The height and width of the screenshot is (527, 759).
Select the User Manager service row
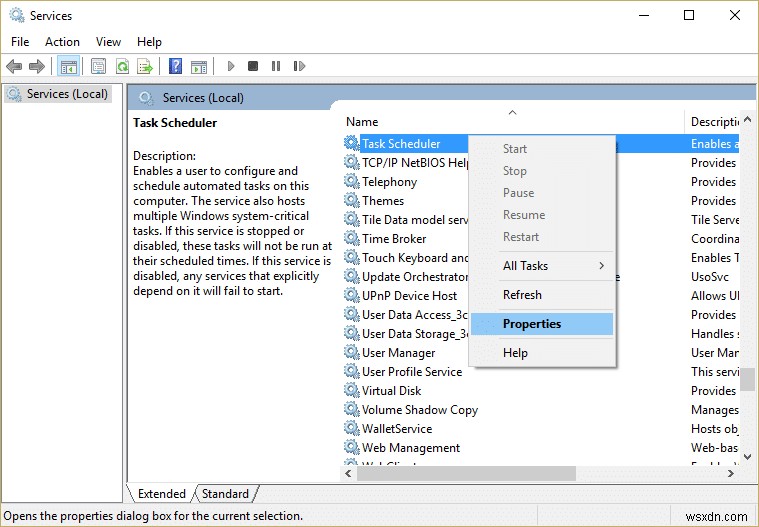point(541,352)
